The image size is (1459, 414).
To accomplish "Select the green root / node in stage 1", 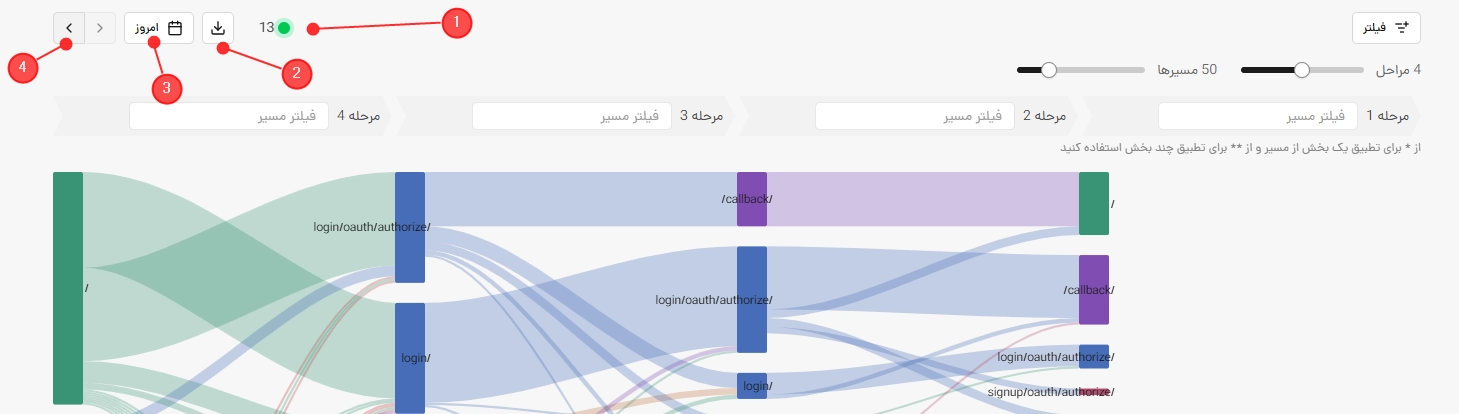I will coord(1094,203).
